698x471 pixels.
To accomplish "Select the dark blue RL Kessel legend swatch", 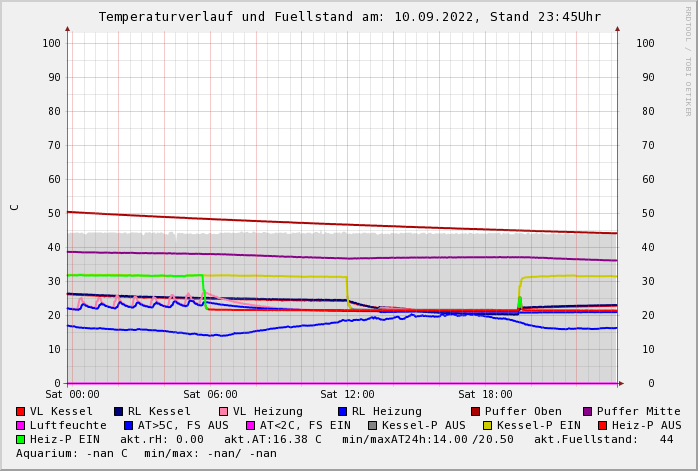I will [118, 412].
